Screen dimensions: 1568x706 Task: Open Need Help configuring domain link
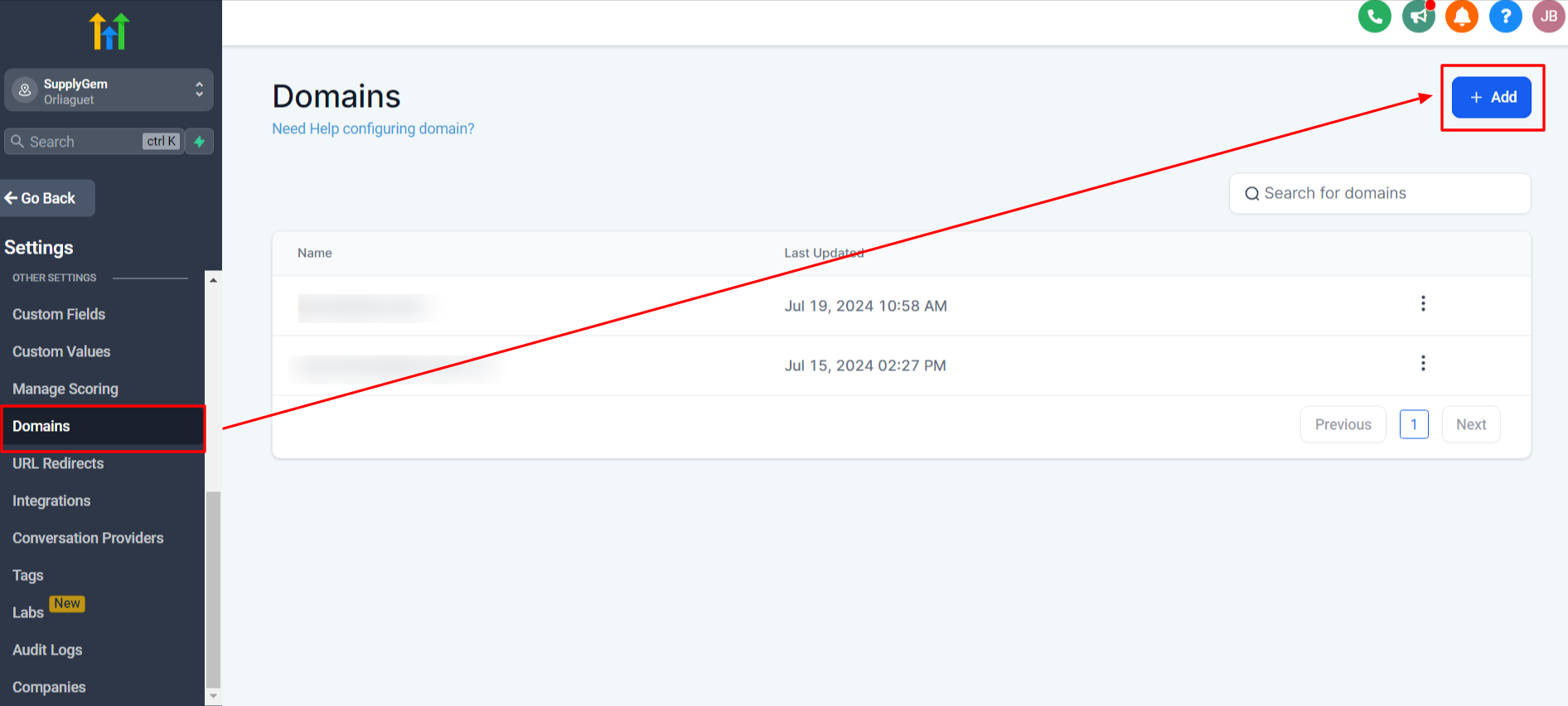tap(373, 129)
